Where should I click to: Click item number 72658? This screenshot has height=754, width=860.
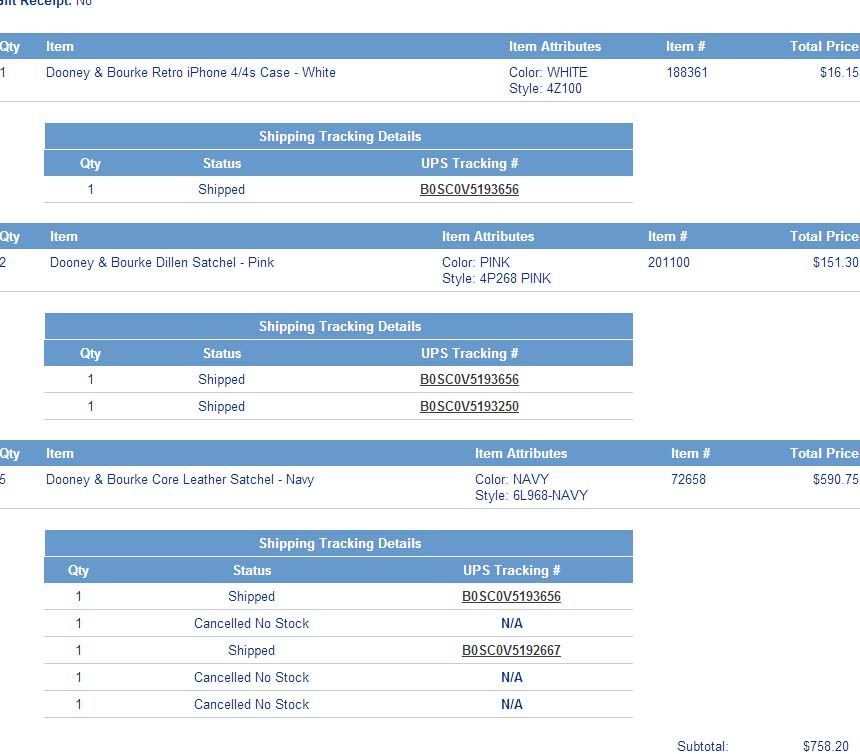click(x=688, y=480)
